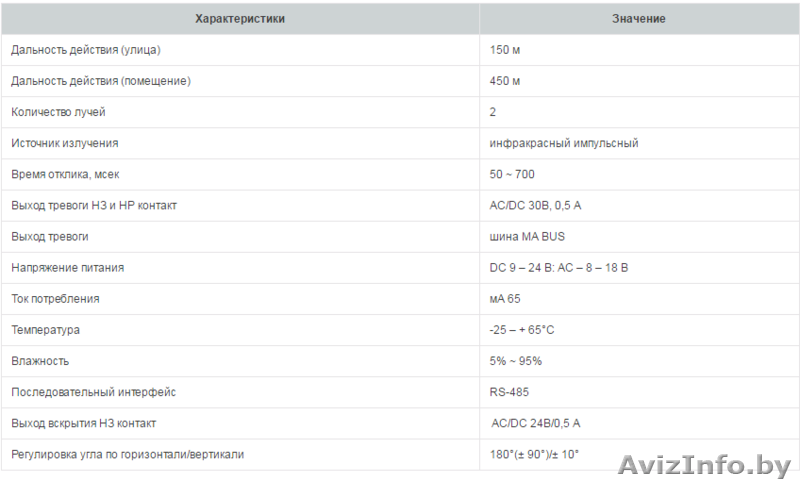Select the "Количество лучей" row label

[58, 112]
